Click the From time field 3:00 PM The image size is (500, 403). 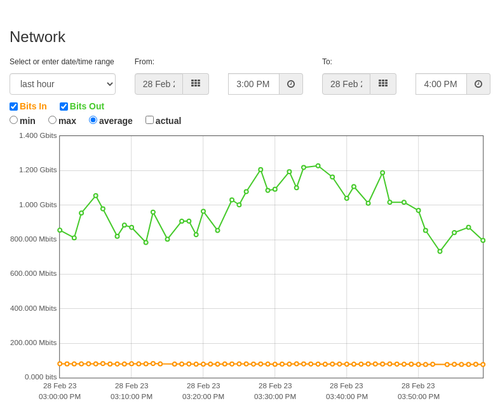254,84
